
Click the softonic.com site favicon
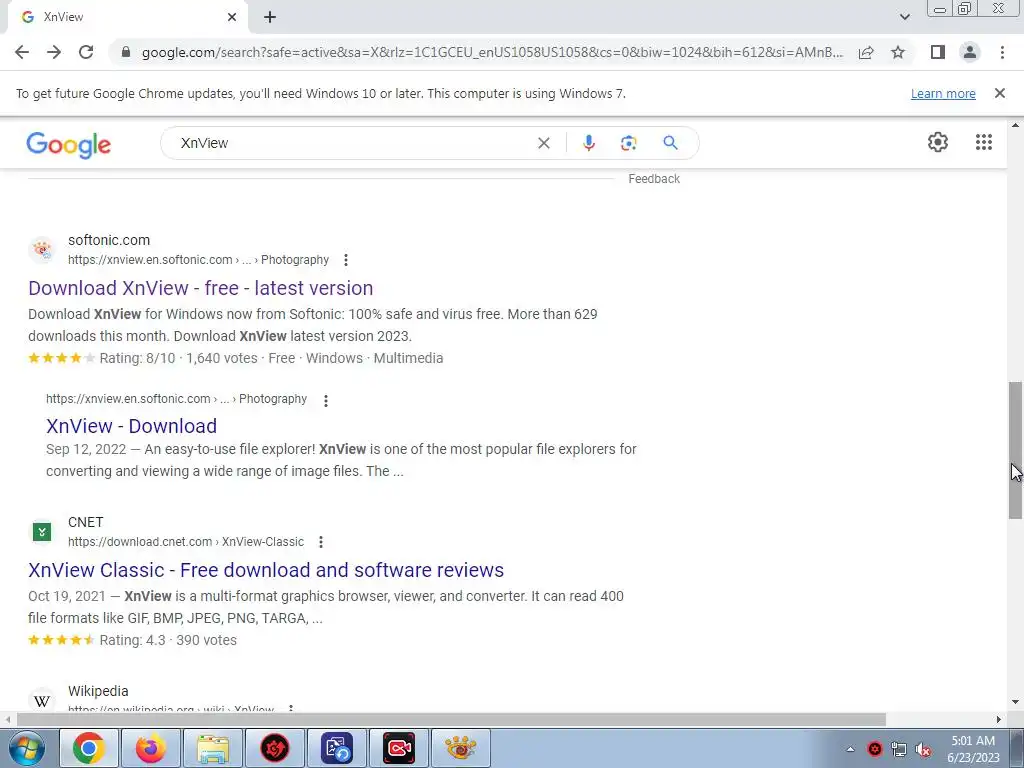42,249
